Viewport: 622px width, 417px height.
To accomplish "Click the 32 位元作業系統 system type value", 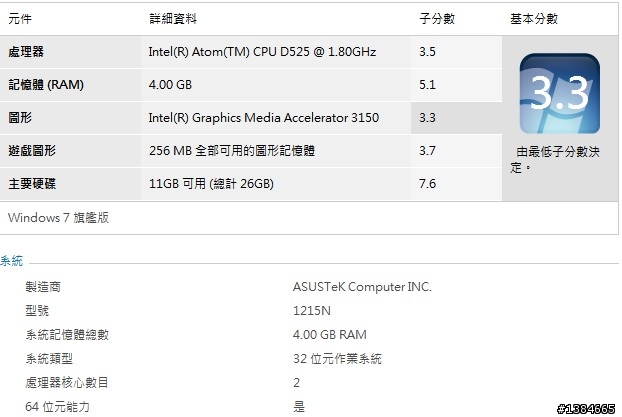I will (x=337, y=359).
